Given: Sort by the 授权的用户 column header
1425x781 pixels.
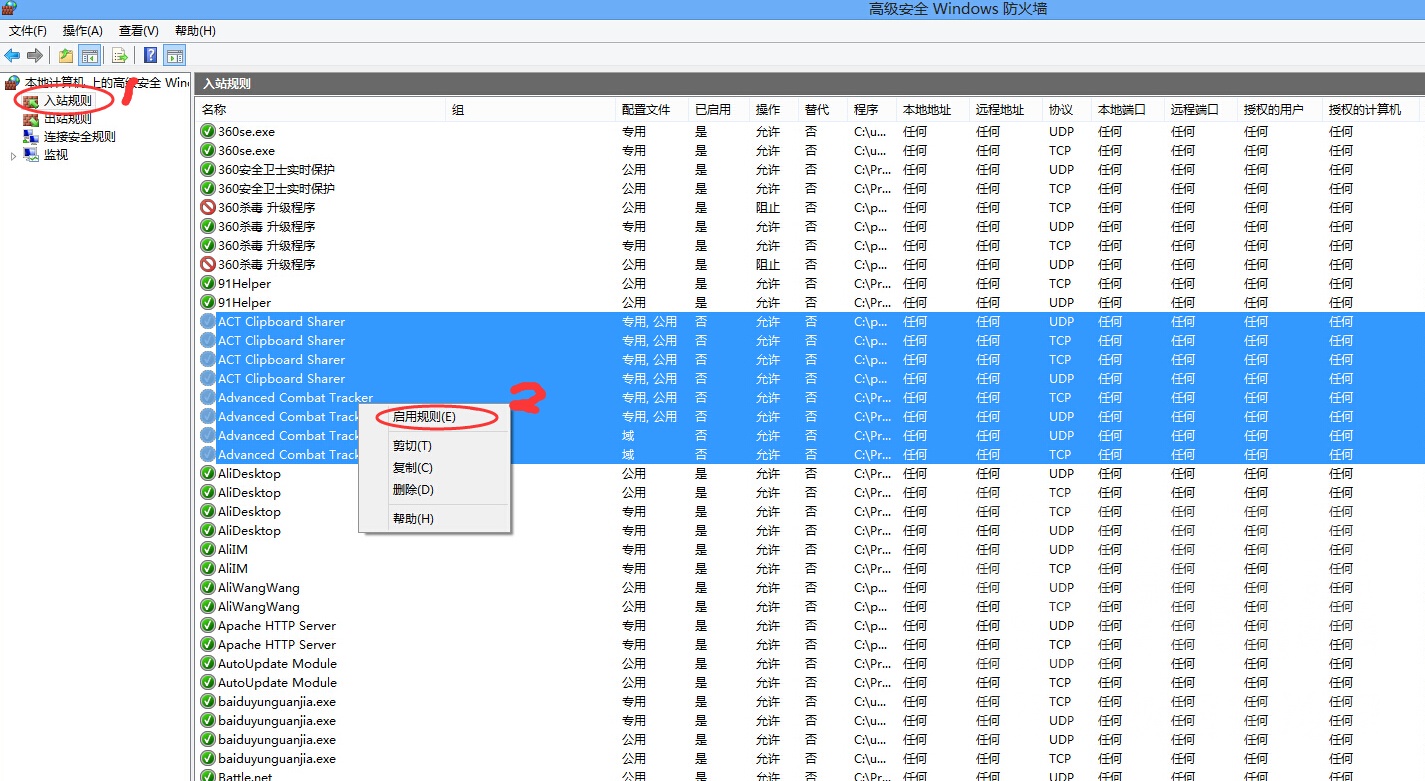Looking at the screenshot, I should 1280,109.
